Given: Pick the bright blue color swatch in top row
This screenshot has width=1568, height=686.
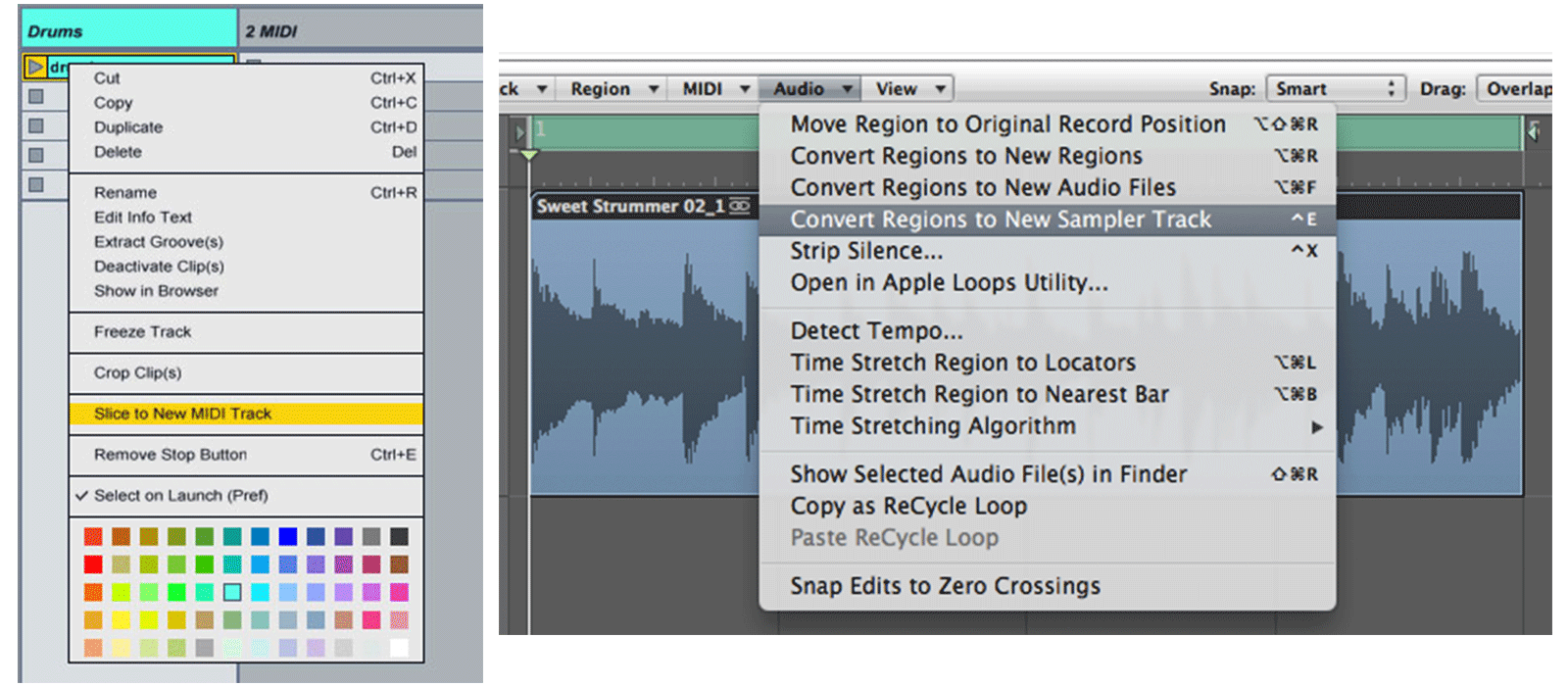Looking at the screenshot, I should (287, 536).
